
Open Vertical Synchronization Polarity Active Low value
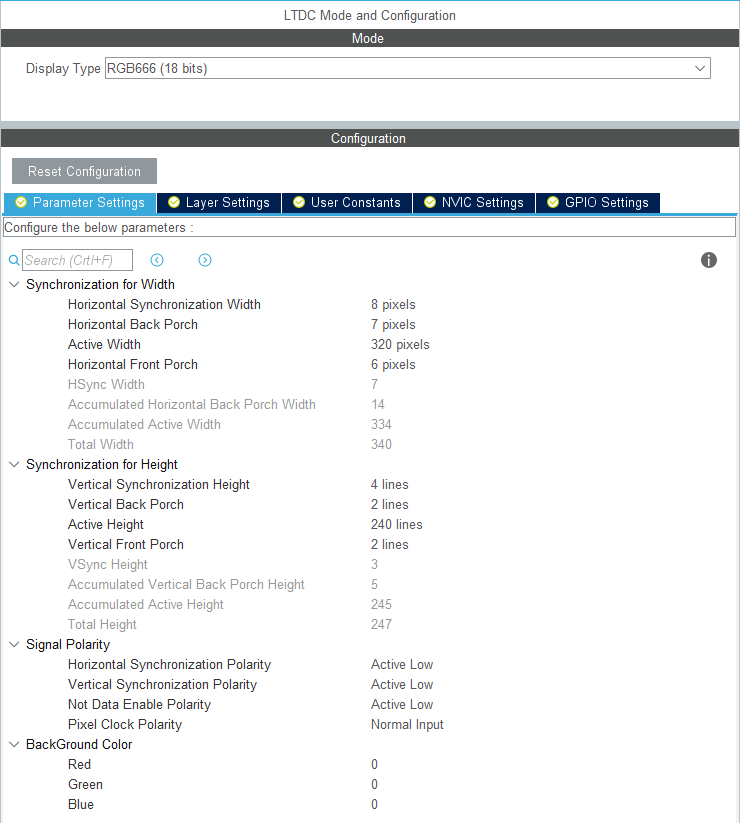click(x=401, y=684)
